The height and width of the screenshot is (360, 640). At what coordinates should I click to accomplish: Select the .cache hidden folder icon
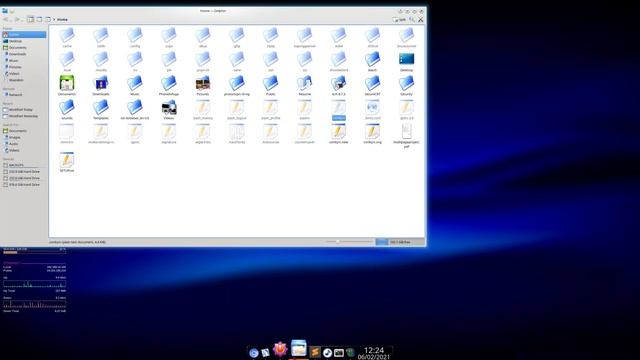pos(67,36)
